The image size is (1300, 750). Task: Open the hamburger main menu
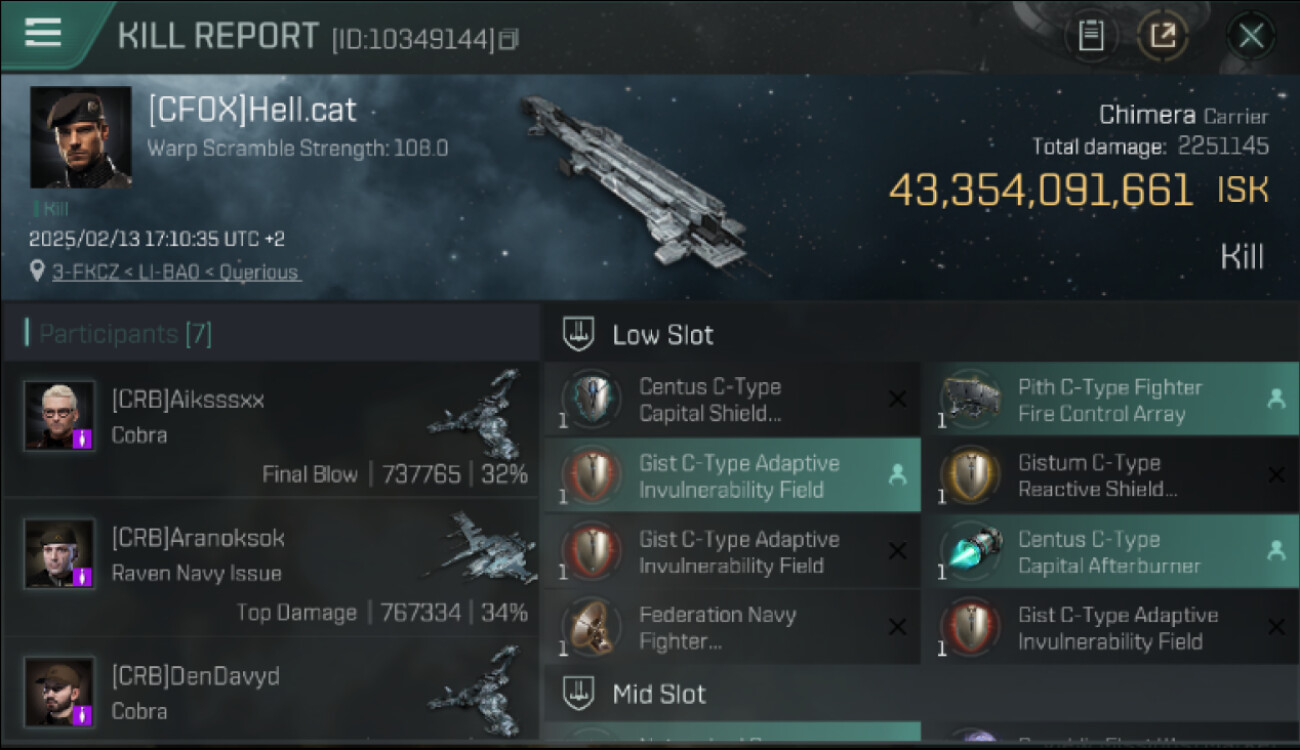43,33
